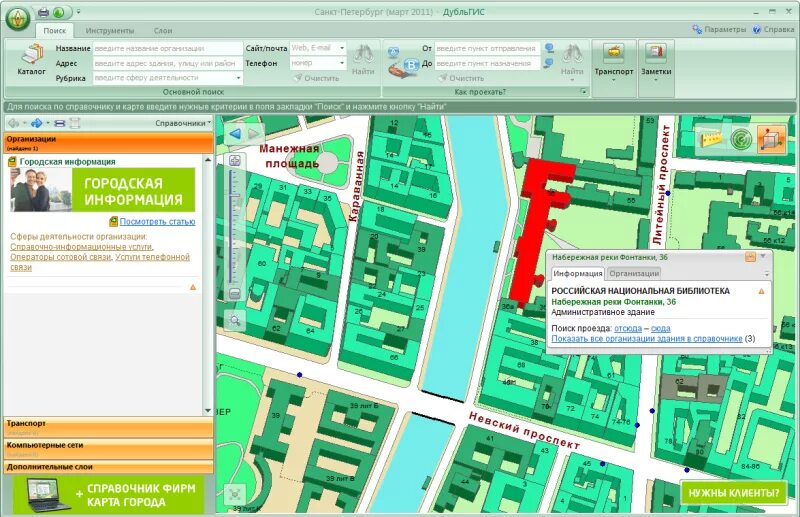Screen dimensions: 800x517
Task: Switch to the Слои ribbon tab
Action: point(163,31)
